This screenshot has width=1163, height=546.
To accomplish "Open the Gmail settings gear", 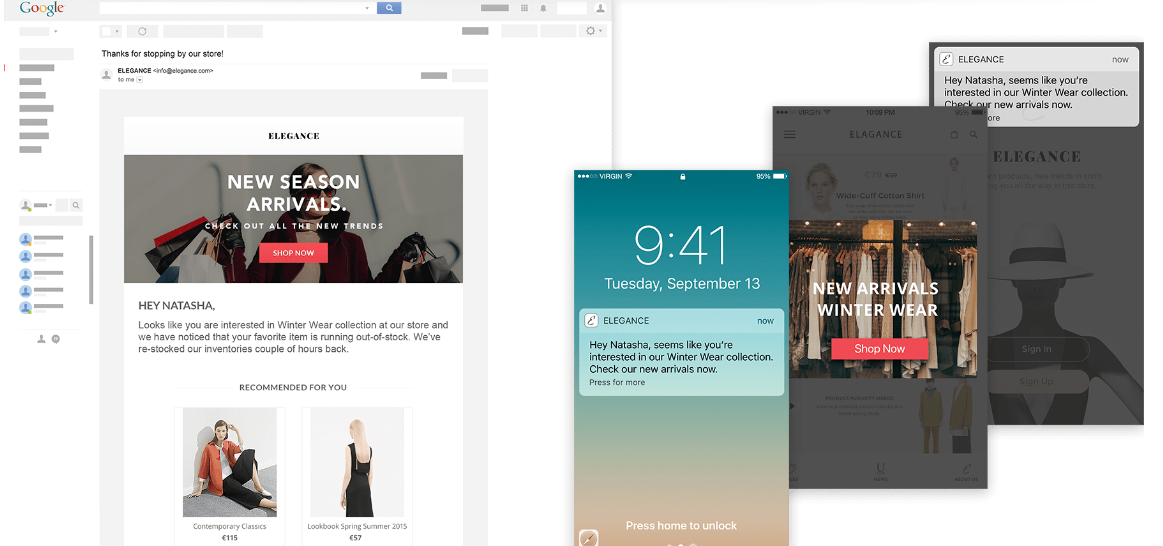I will [590, 31].
